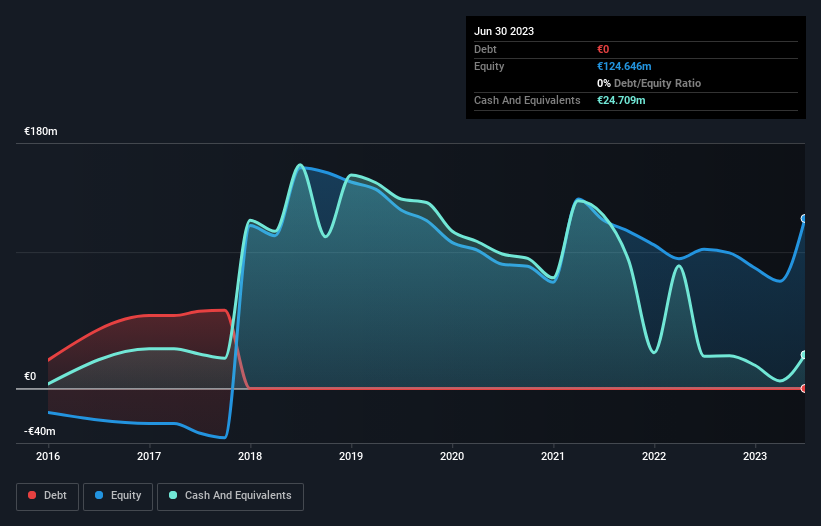
Task: Click the -€40m y-axis label
Action: 40,431
